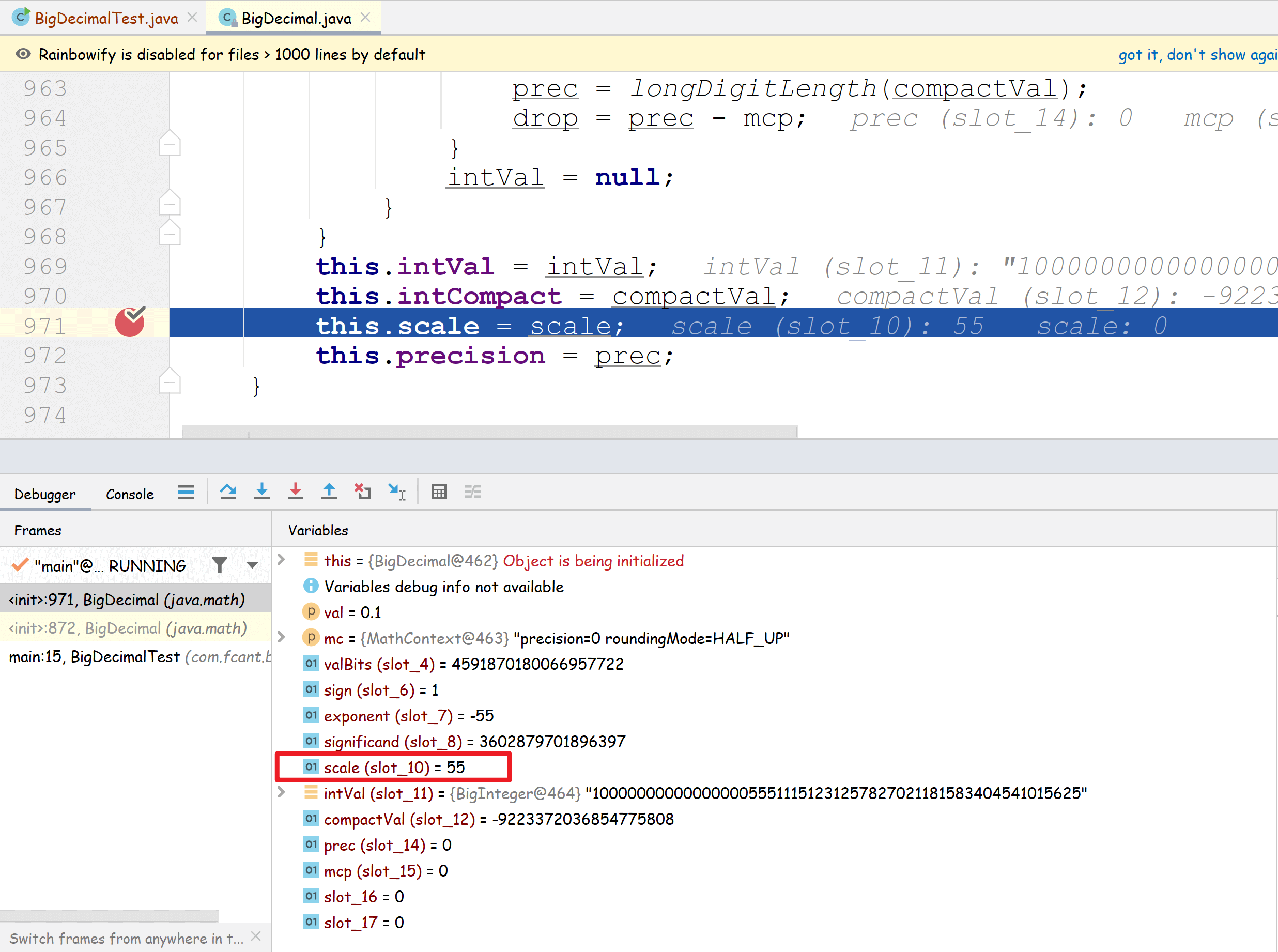Click the Step Into icon

pos(261,492)
